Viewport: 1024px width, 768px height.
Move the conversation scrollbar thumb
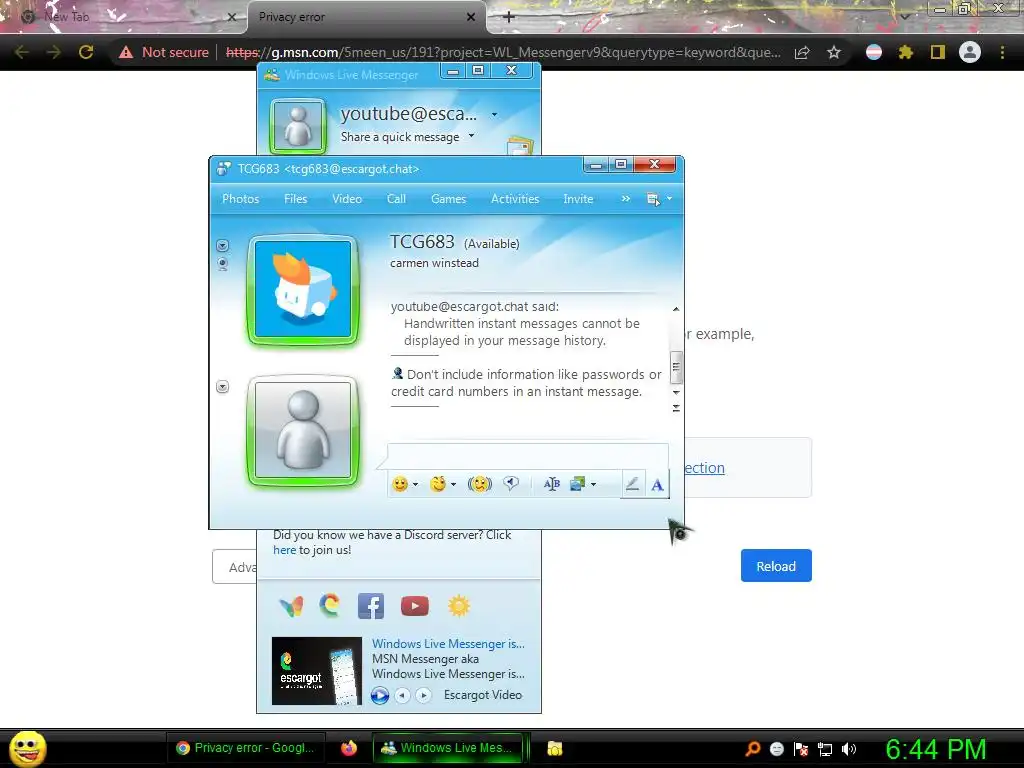(676, 366)
